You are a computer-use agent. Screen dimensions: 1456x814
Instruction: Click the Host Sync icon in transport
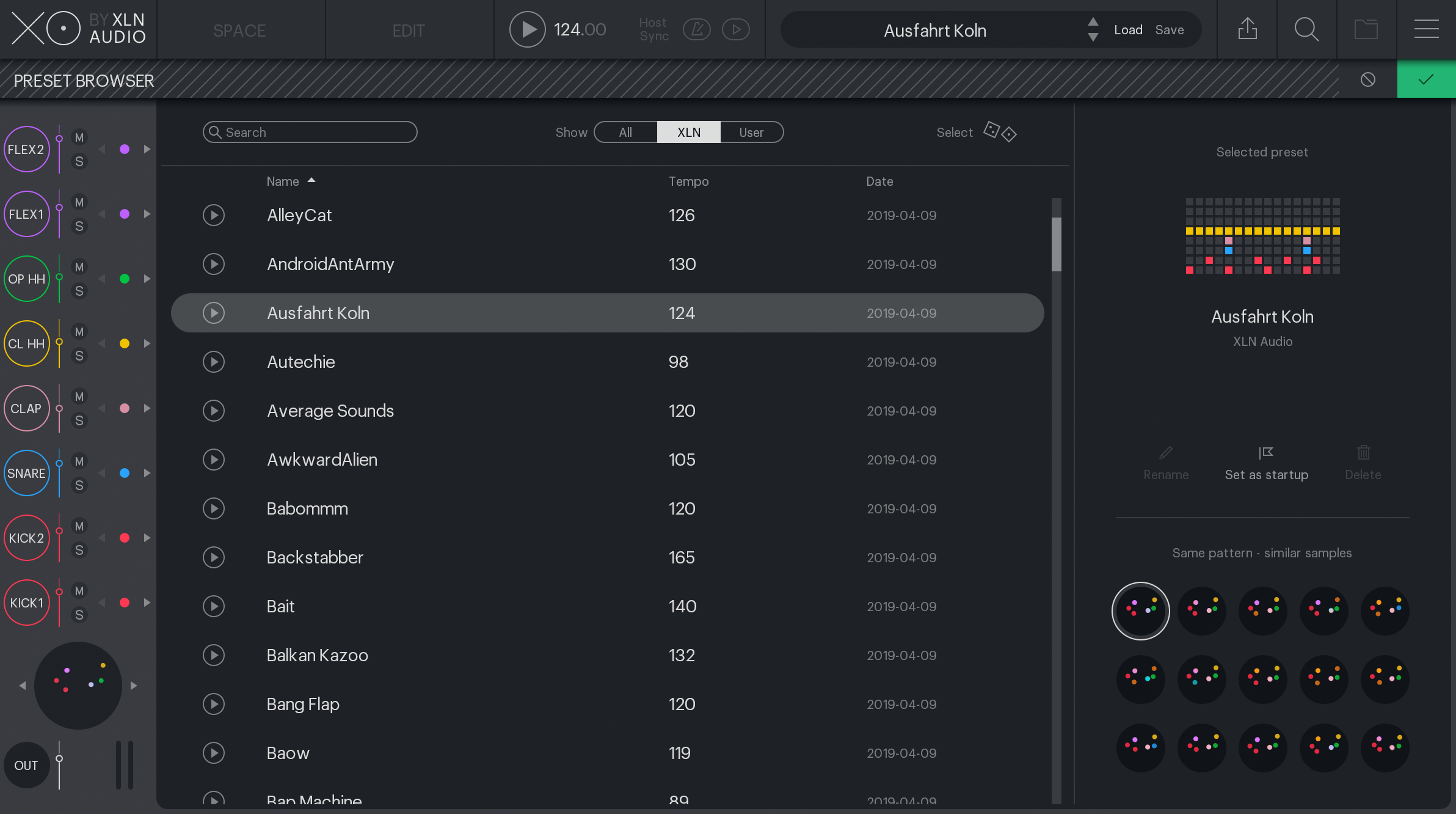(x=697, y=29)
